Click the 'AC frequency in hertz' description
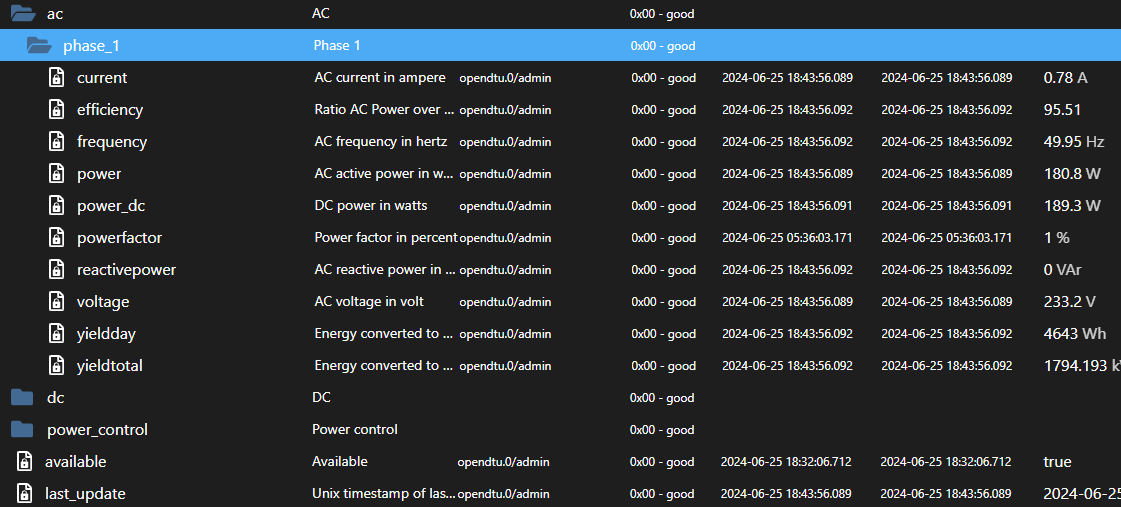1121x507 pixels. click(380, 142)
